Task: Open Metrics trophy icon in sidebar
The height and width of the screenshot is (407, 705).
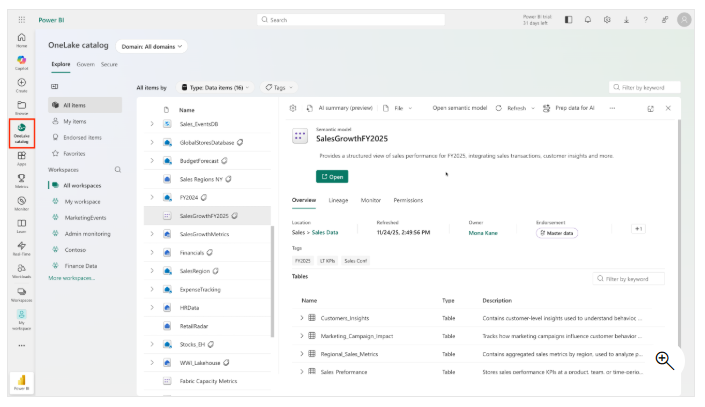Action: point(22,180)
